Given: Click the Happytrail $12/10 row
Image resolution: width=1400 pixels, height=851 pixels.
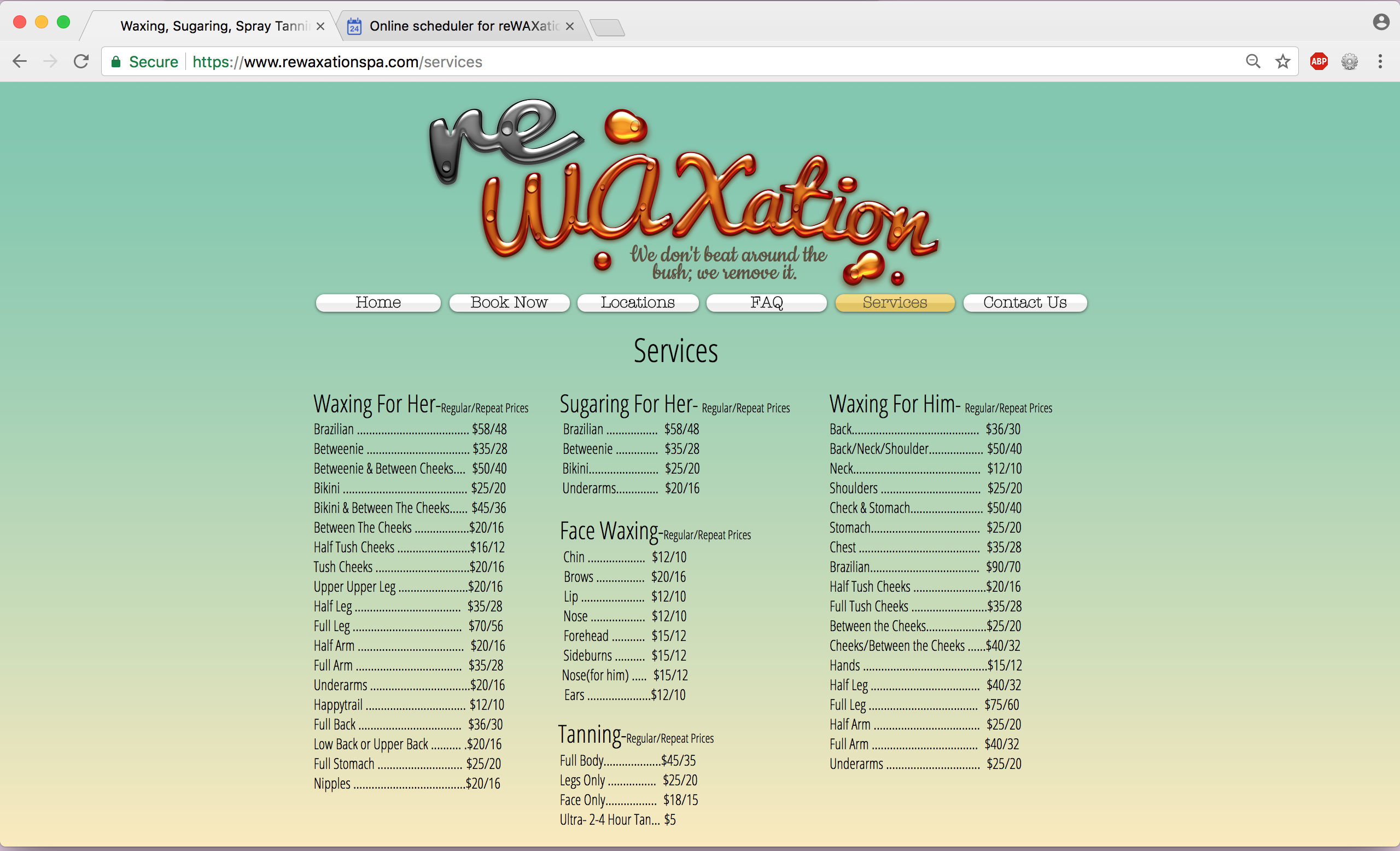Looking at the screenshot, I should tap(409, 705).
